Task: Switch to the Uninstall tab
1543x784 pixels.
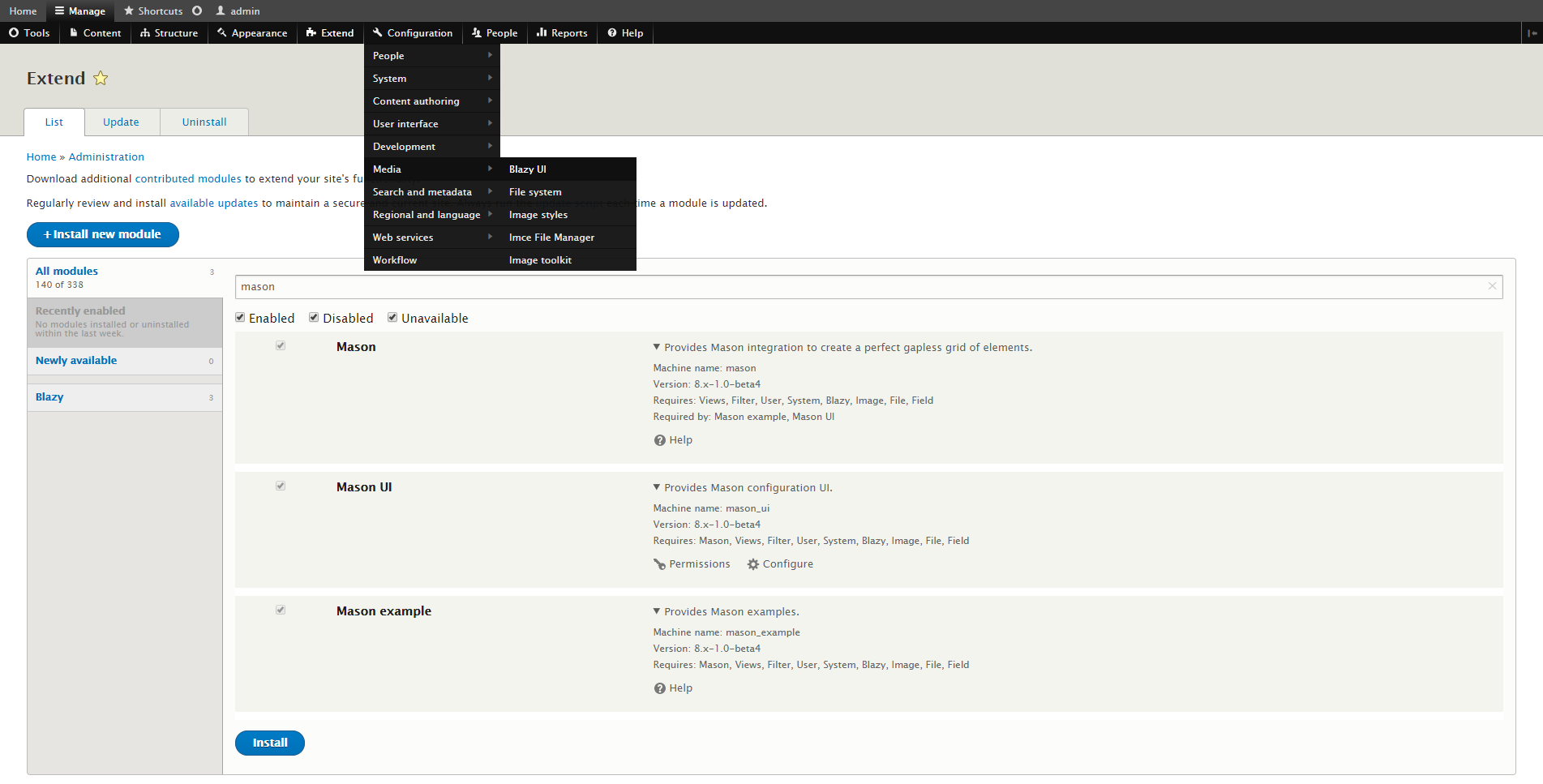Action: (204, 122)
